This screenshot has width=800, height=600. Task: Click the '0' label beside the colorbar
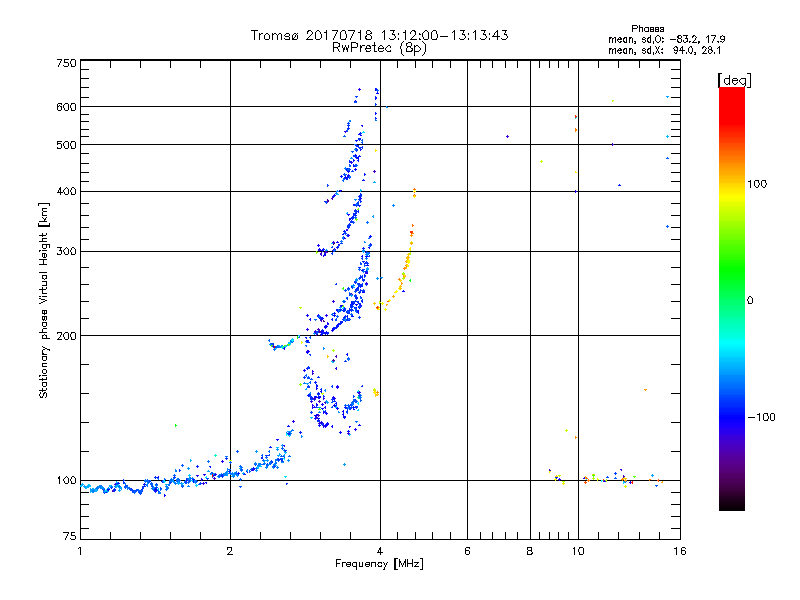click(x=750, y=301)
